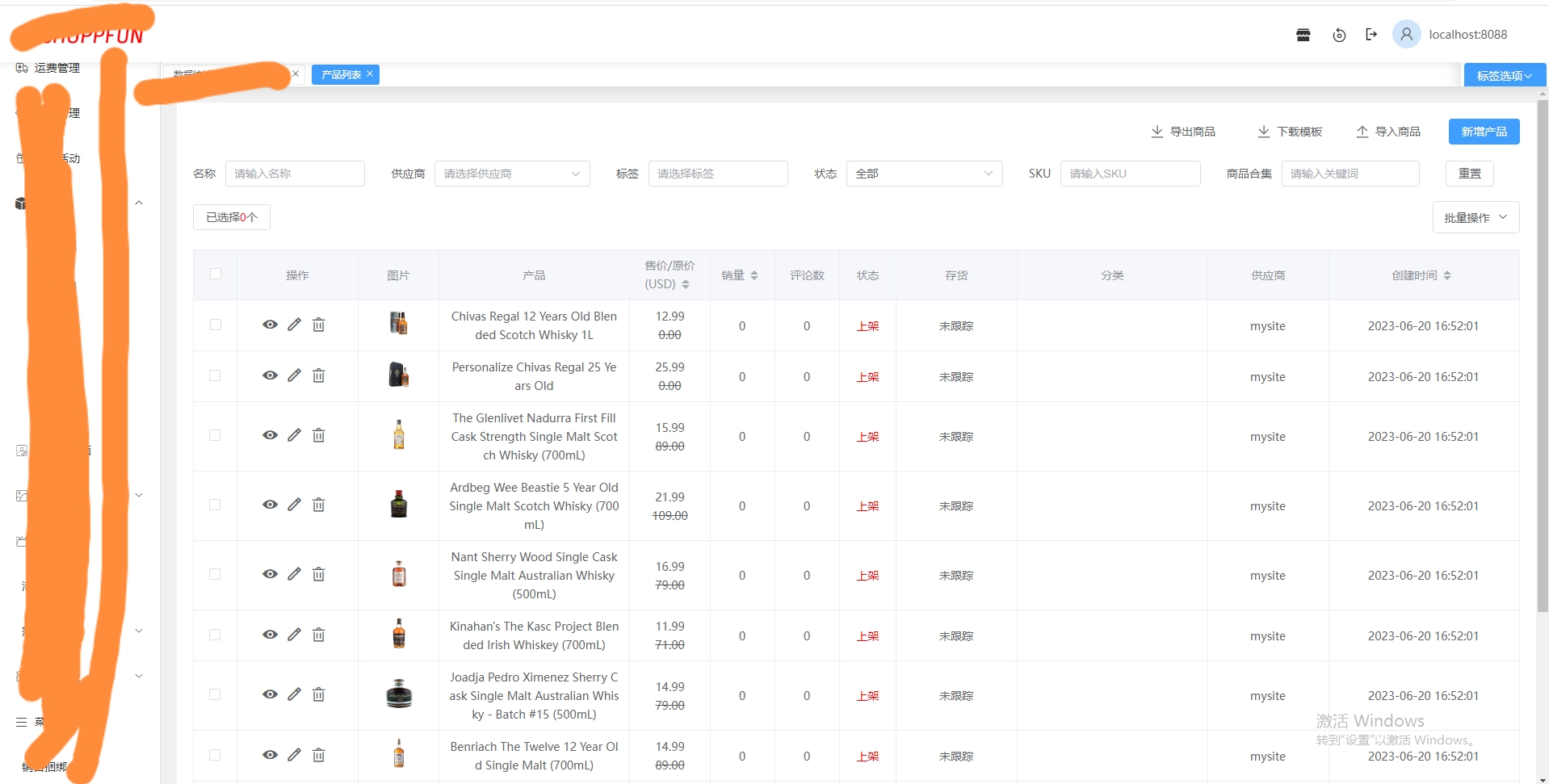Image resolution: width=1549 pixels, height=784 pixels.
Task: Open Joadja Pedro Ximenez product thumbnail
Action: click(398, 694)
